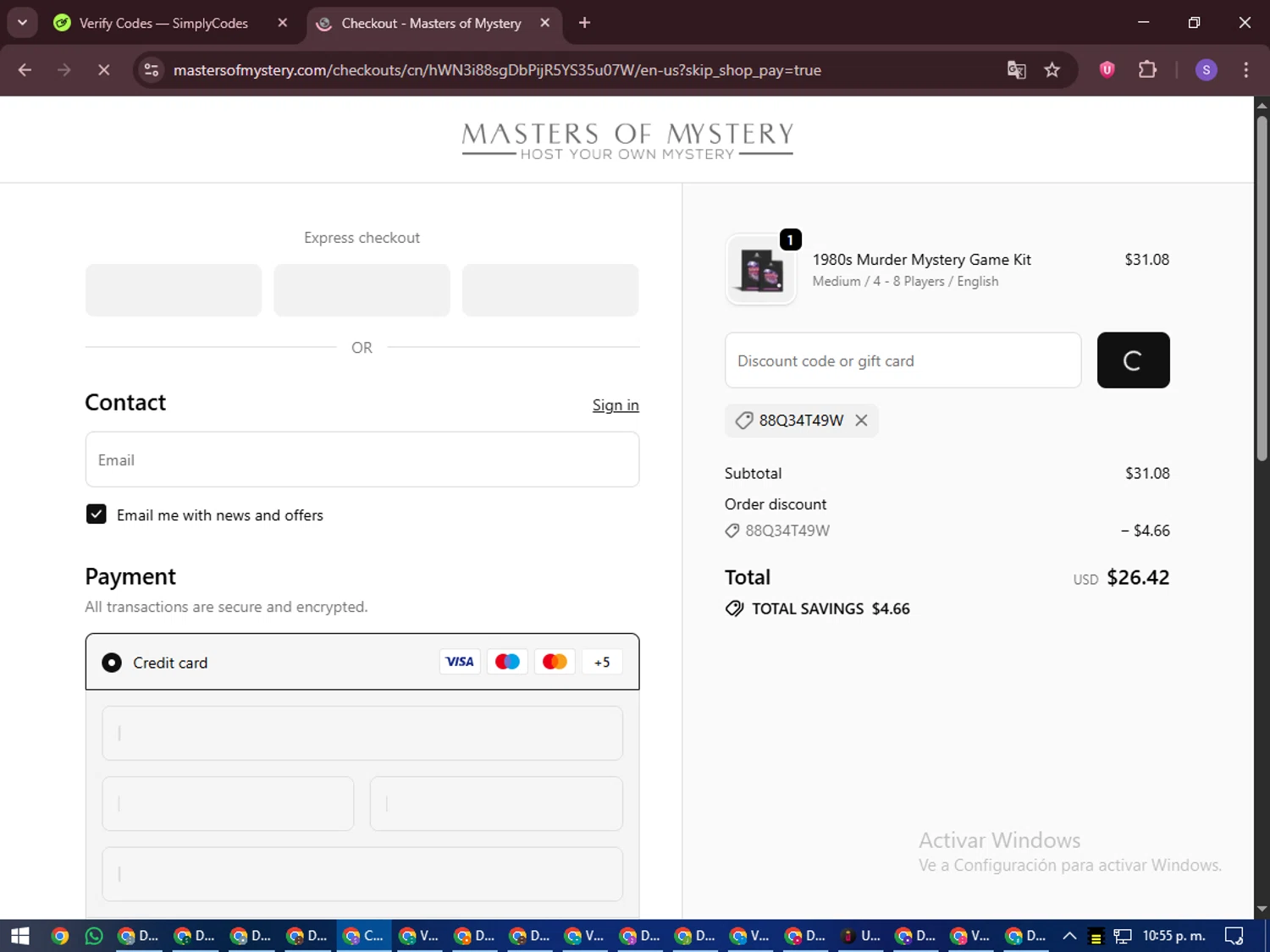
Task: Open the S profile avatar
Action: 1206,70
